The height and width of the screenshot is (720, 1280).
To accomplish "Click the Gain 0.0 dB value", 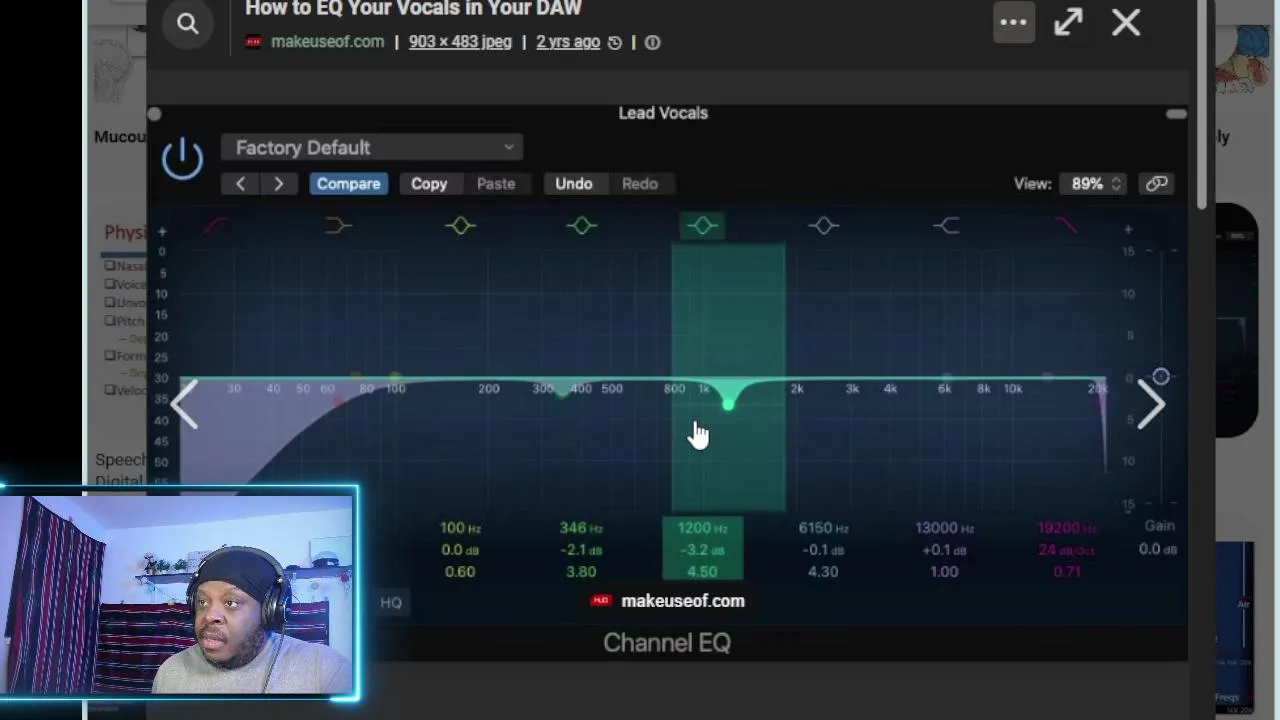I will (x=1158, y=549).
